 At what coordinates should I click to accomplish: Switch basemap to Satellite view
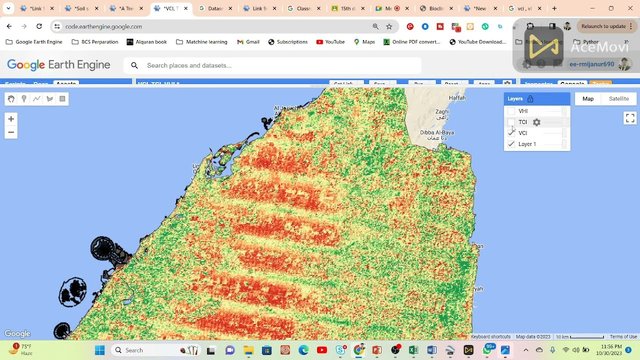(x=618, y=99)
